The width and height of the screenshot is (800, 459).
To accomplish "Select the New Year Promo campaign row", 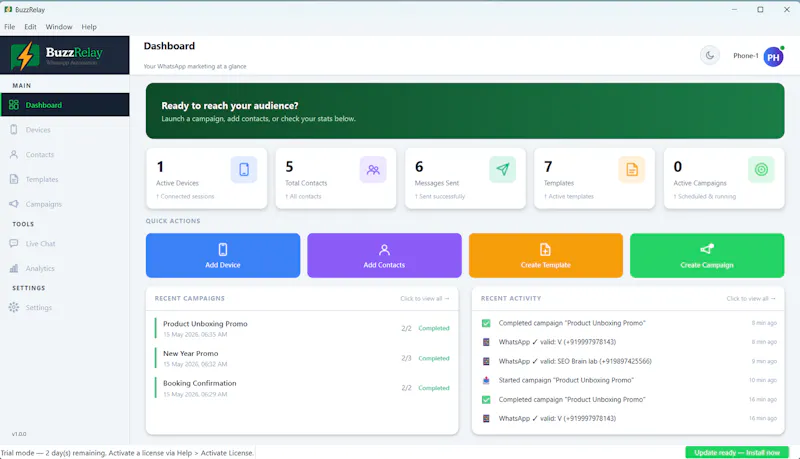I will click(302, 358).
